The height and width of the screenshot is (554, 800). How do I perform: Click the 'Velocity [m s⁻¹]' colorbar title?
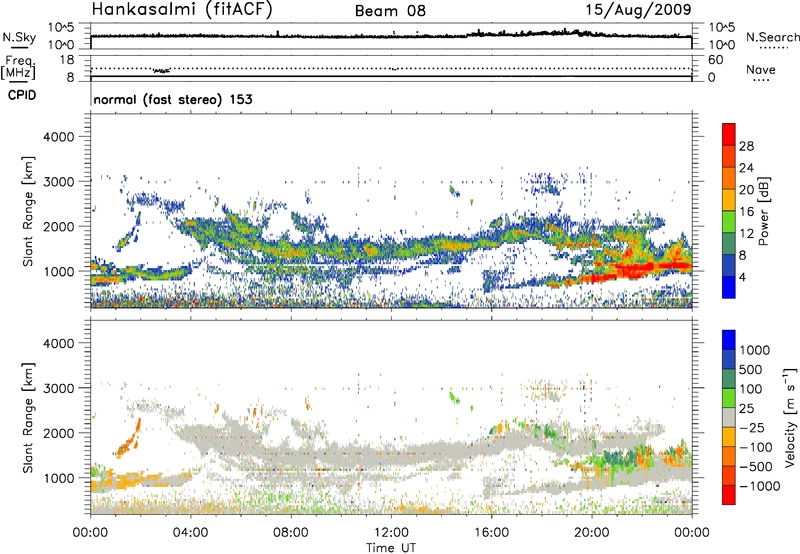[790, 417]
